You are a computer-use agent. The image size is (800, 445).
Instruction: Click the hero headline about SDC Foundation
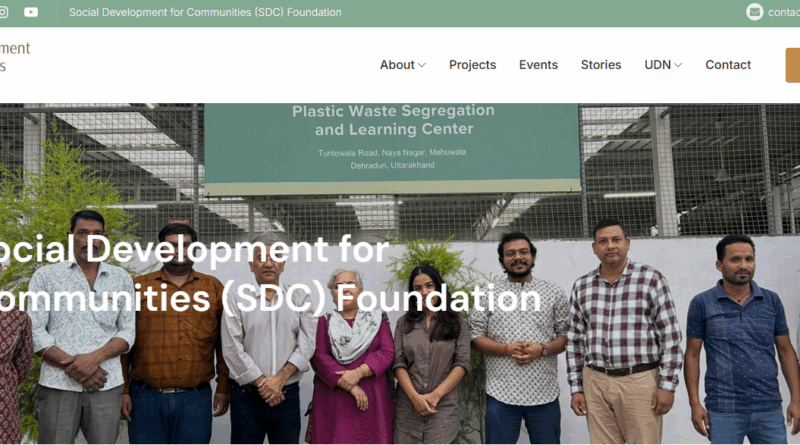pos(270,274)
